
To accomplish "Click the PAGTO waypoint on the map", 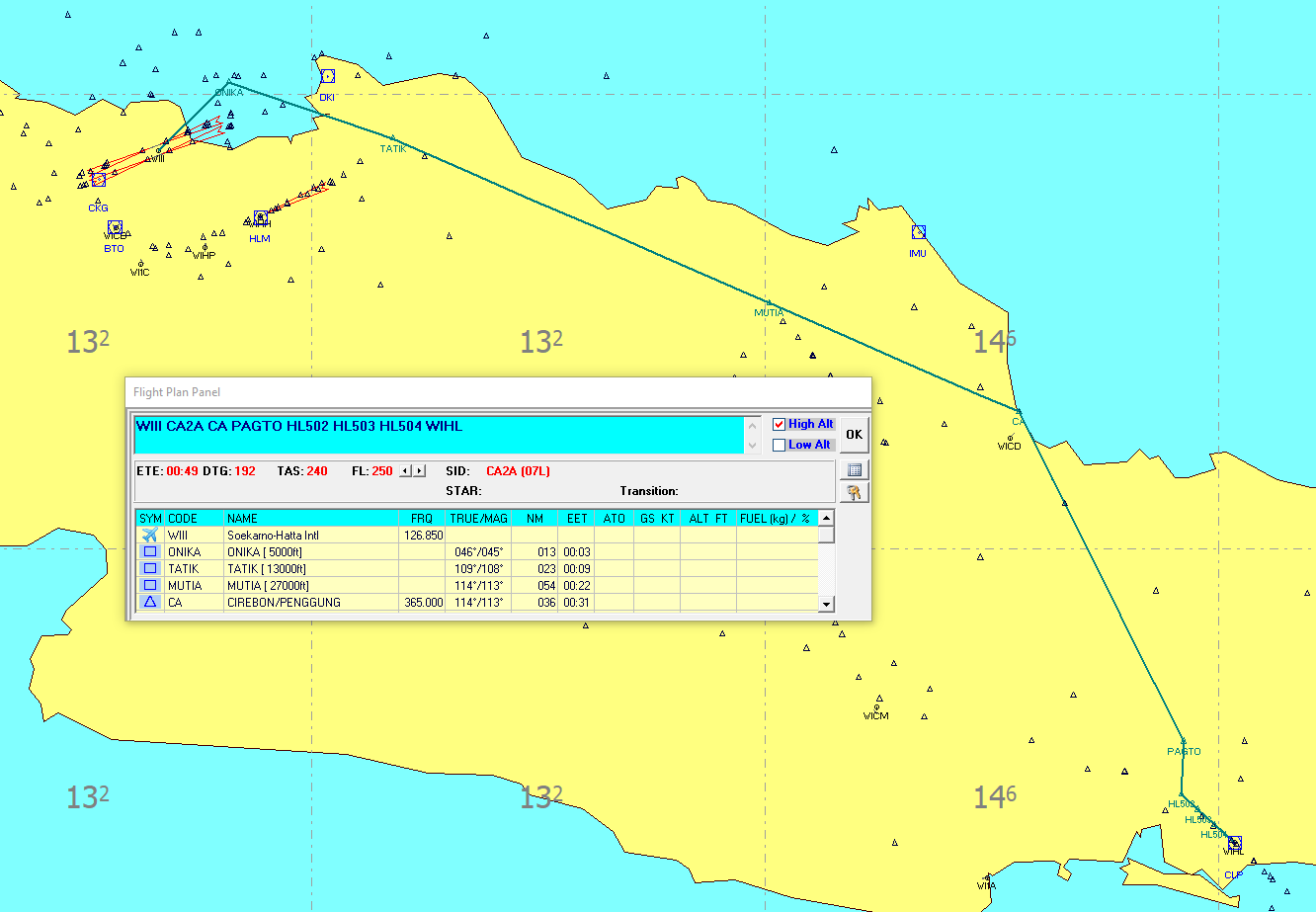I will (1183, 739).
